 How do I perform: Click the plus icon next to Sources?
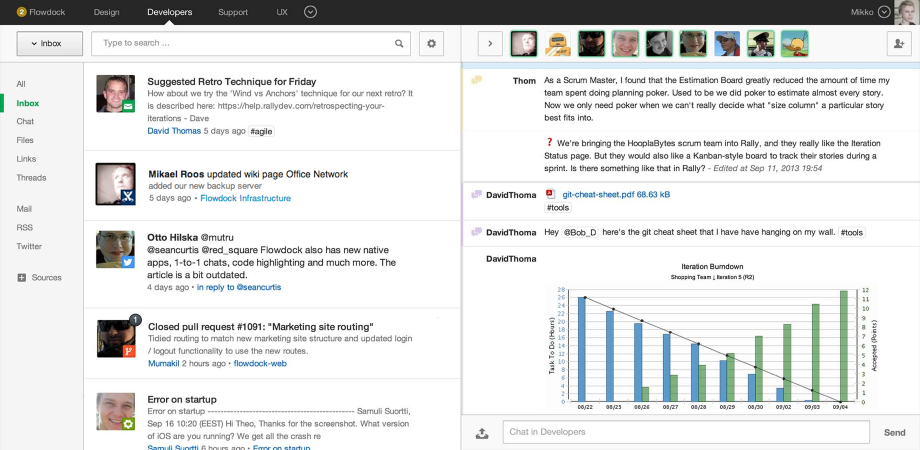click(22, 278)
